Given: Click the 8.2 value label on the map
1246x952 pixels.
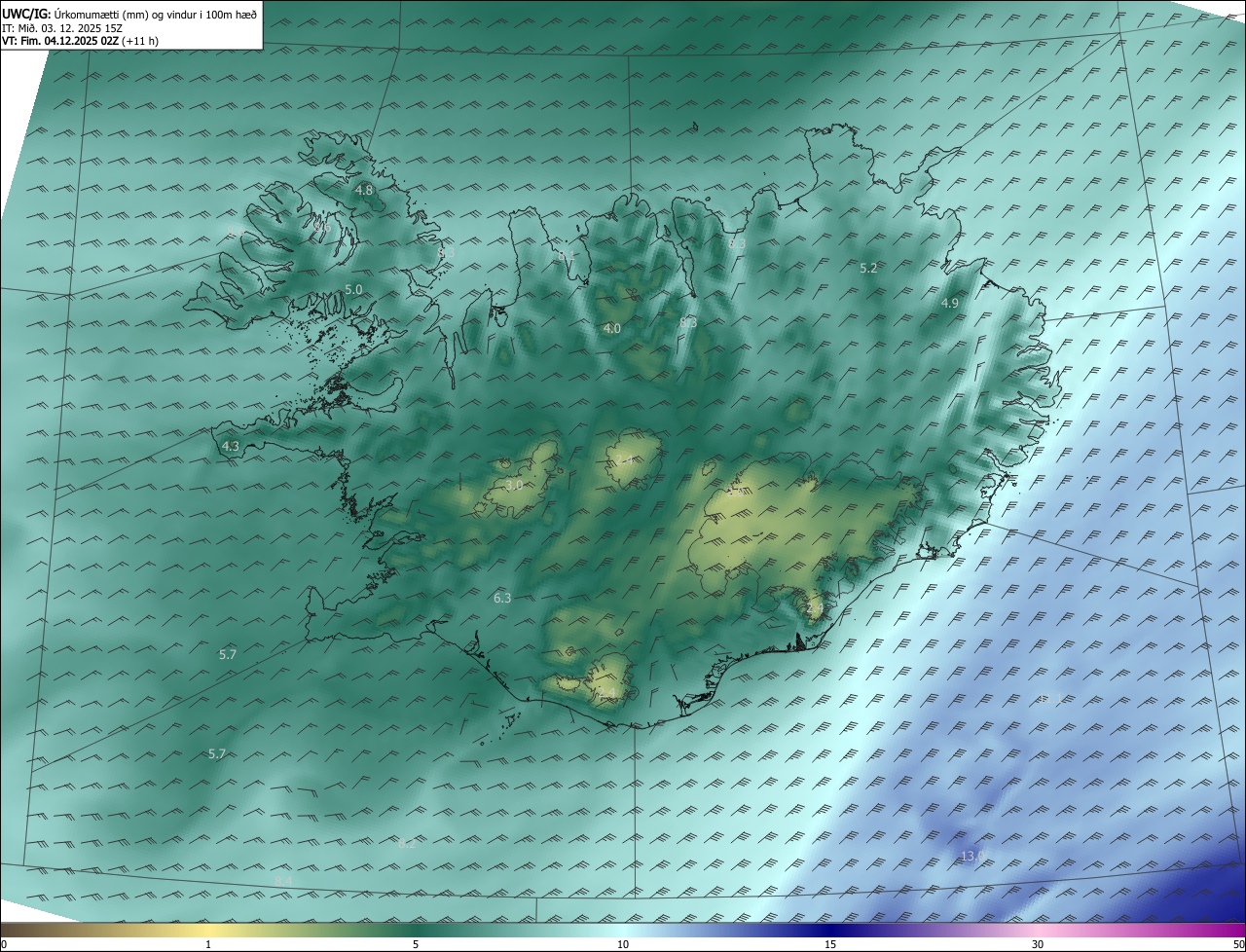Looking at the screenshot, I should (x=407, y=844).
